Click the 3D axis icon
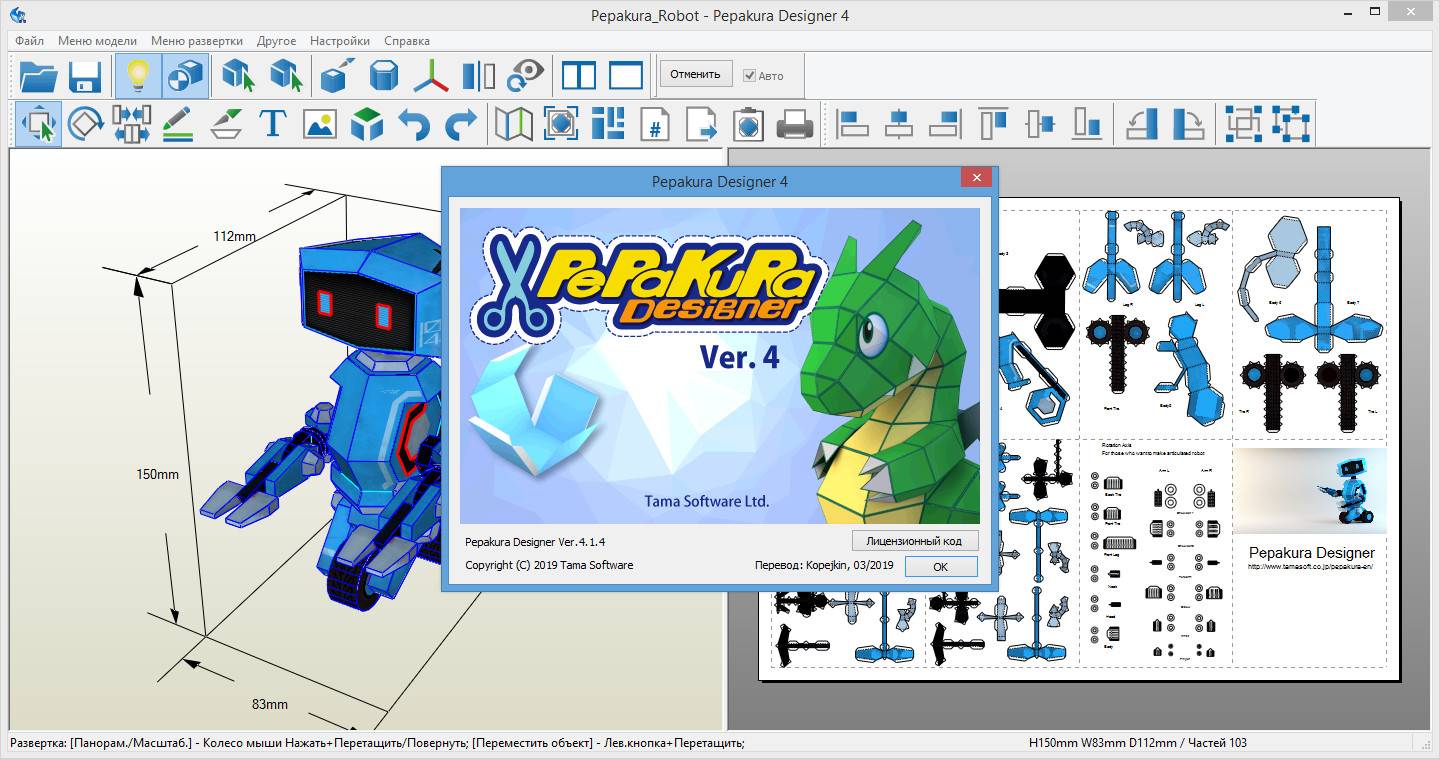 tap(432, 76)
